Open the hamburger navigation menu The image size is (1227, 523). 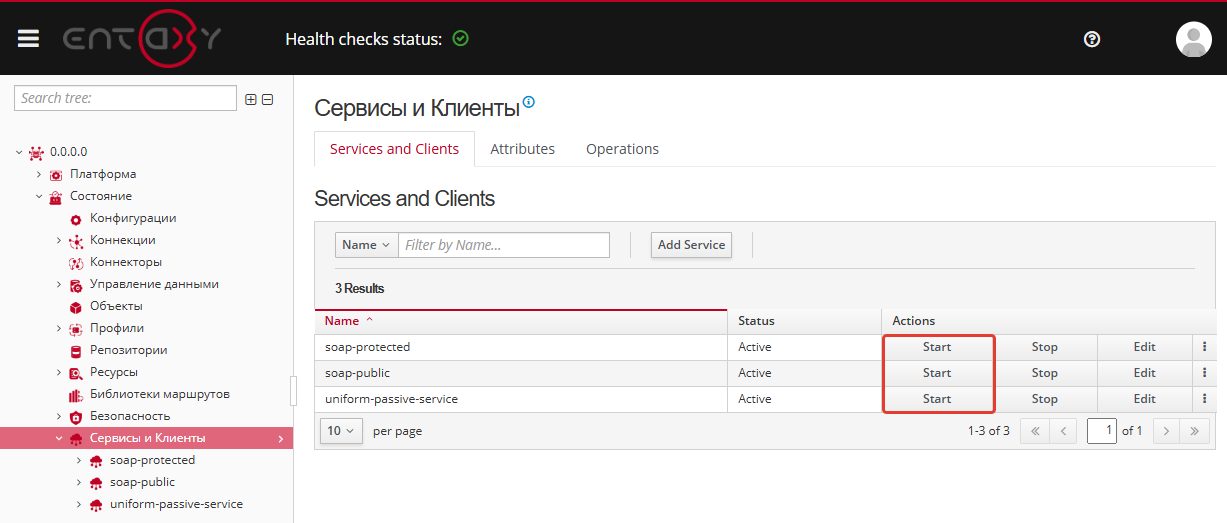(x=28, y=39)
